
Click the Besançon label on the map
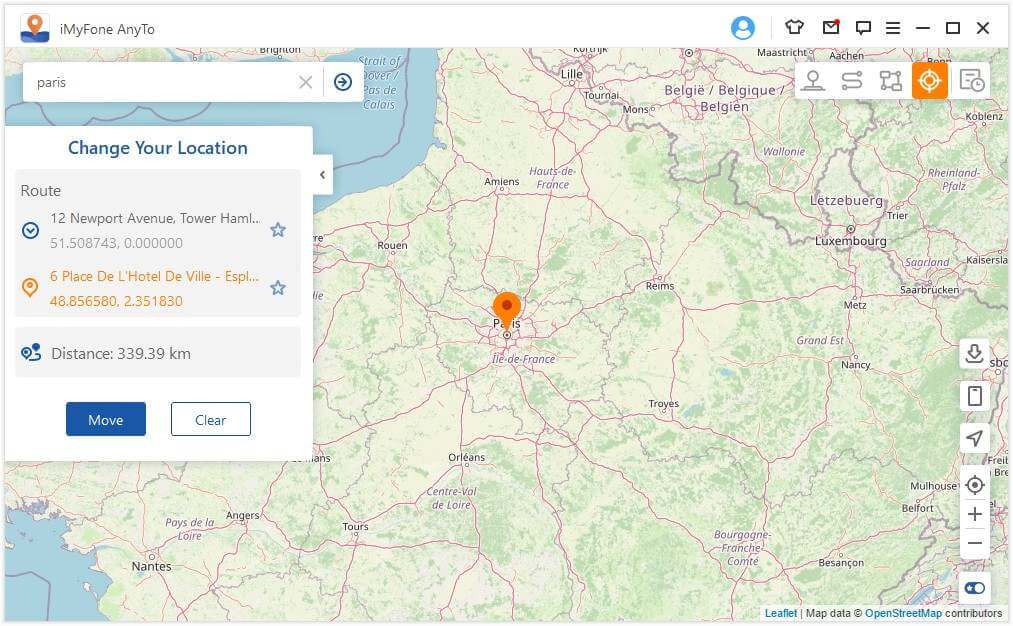pos(841,563)
